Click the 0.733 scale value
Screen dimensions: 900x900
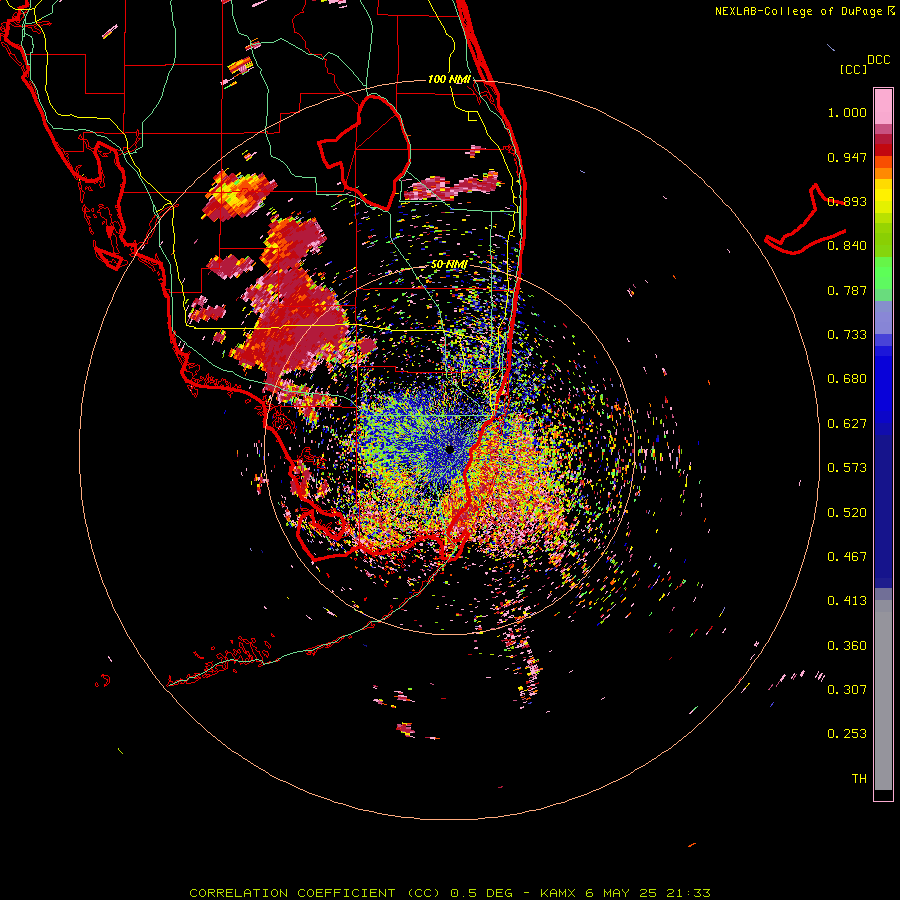pos(847,335)
